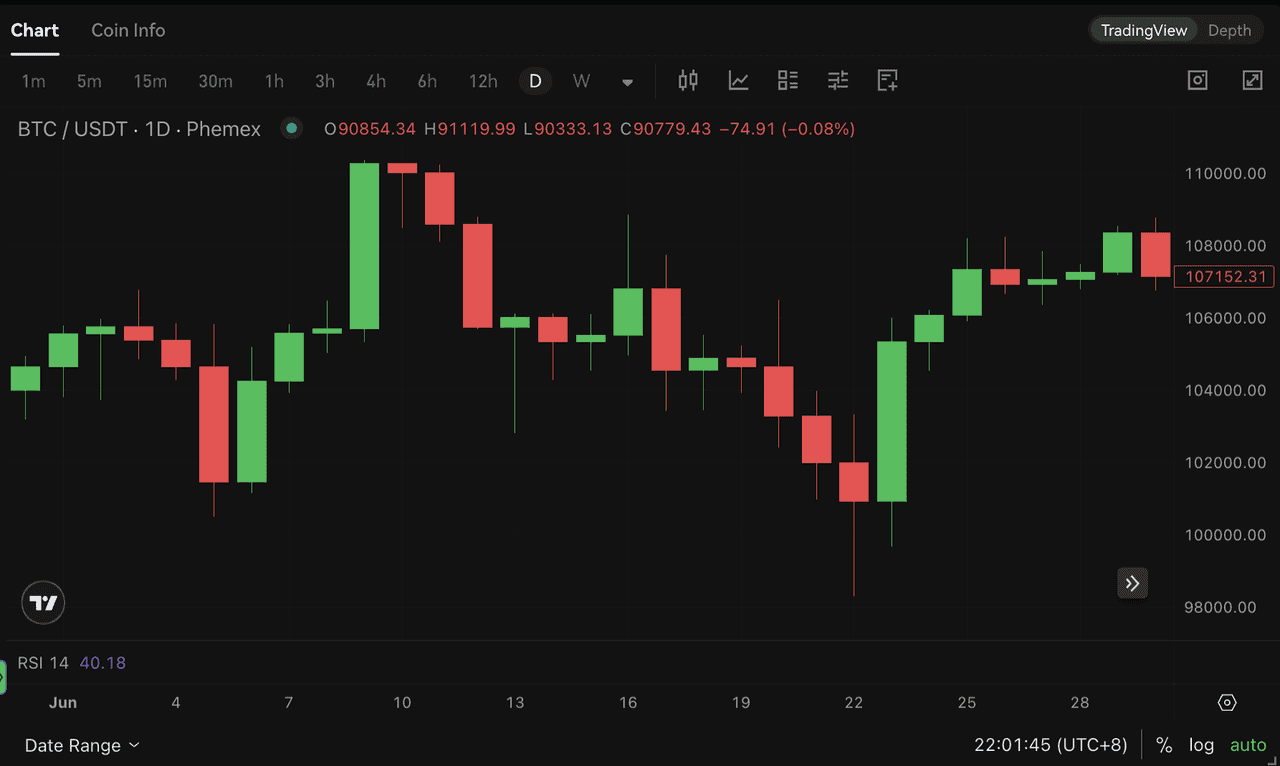Toggle auto scale on price axis
Screen dimensions: 1280x766
coord(1247,745)
